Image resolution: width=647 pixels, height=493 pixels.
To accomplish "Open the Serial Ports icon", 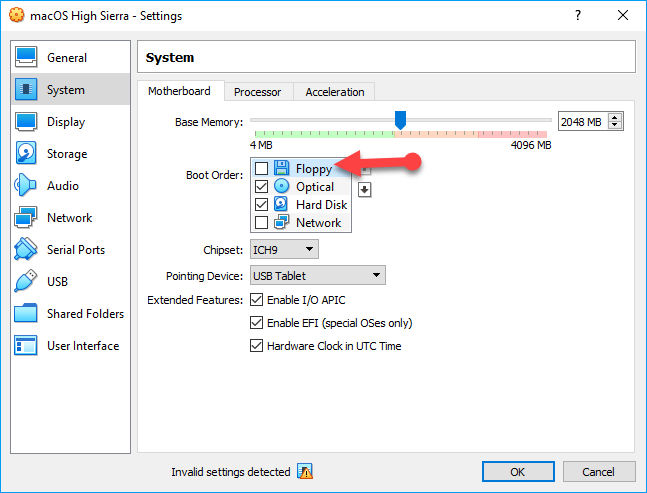I will [x=26, y=250].
